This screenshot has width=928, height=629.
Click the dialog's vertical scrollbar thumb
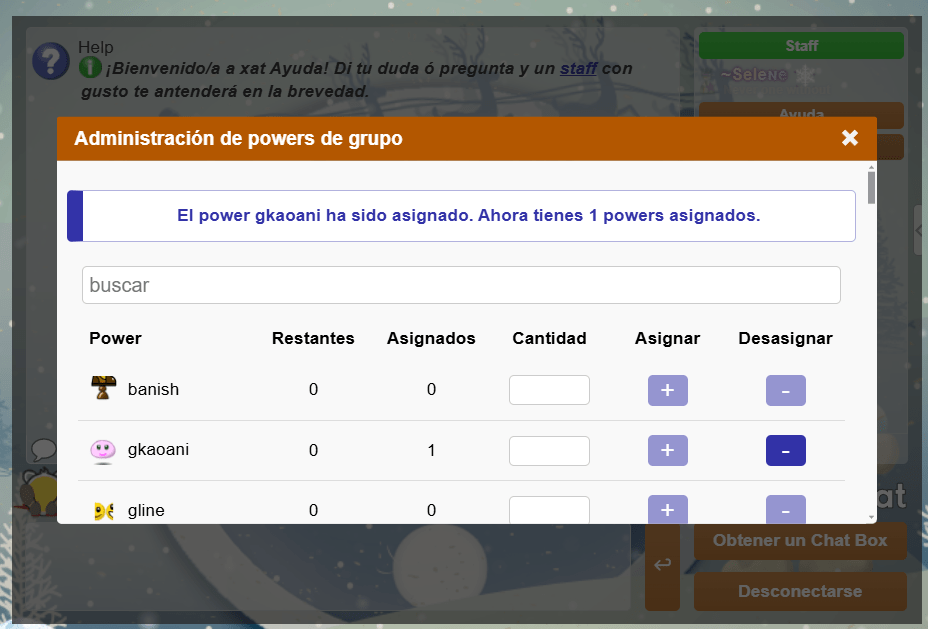(871, 187)
